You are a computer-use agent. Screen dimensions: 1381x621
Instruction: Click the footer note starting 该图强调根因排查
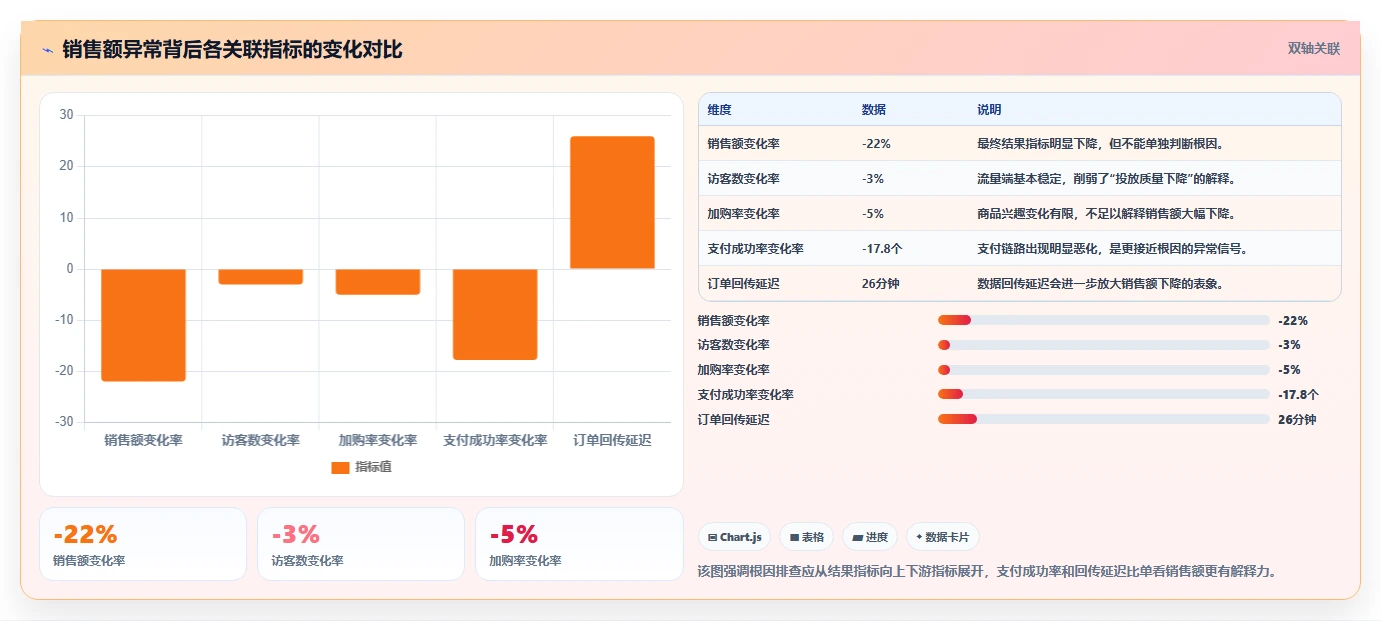point(987,572)
